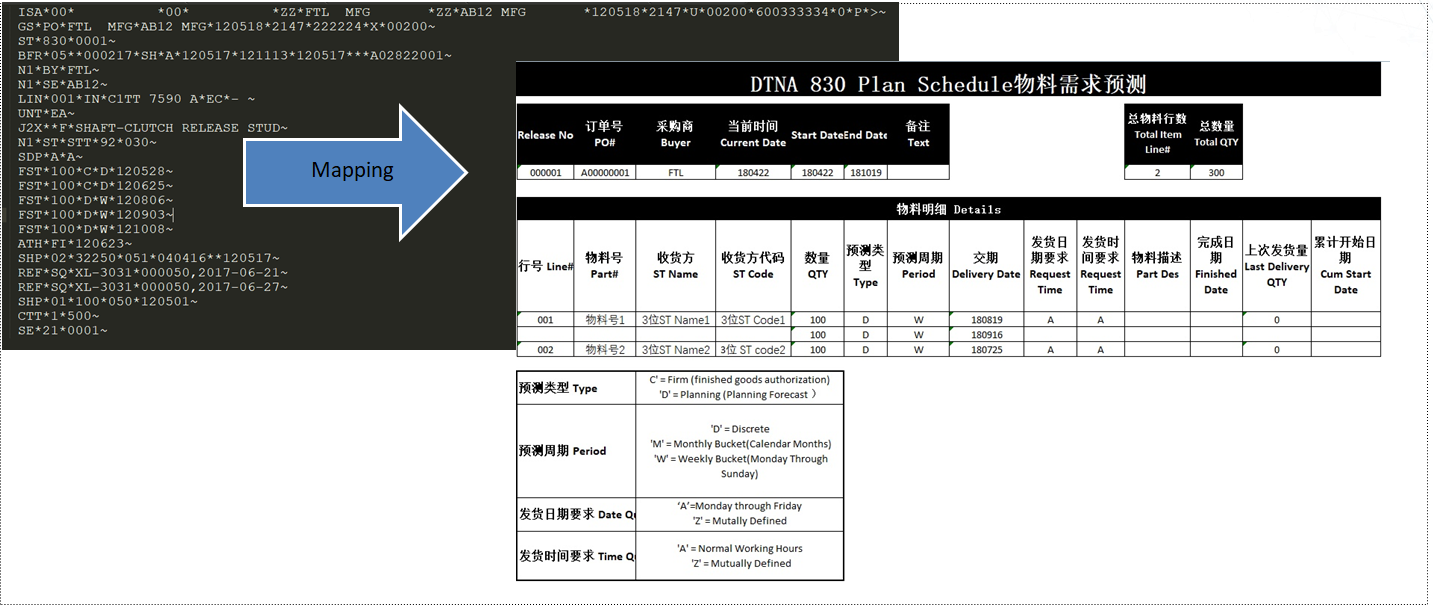Click the Buyer value cell FTL
The width and height of the screenshot is (1433, 608).
coord(675,173)
